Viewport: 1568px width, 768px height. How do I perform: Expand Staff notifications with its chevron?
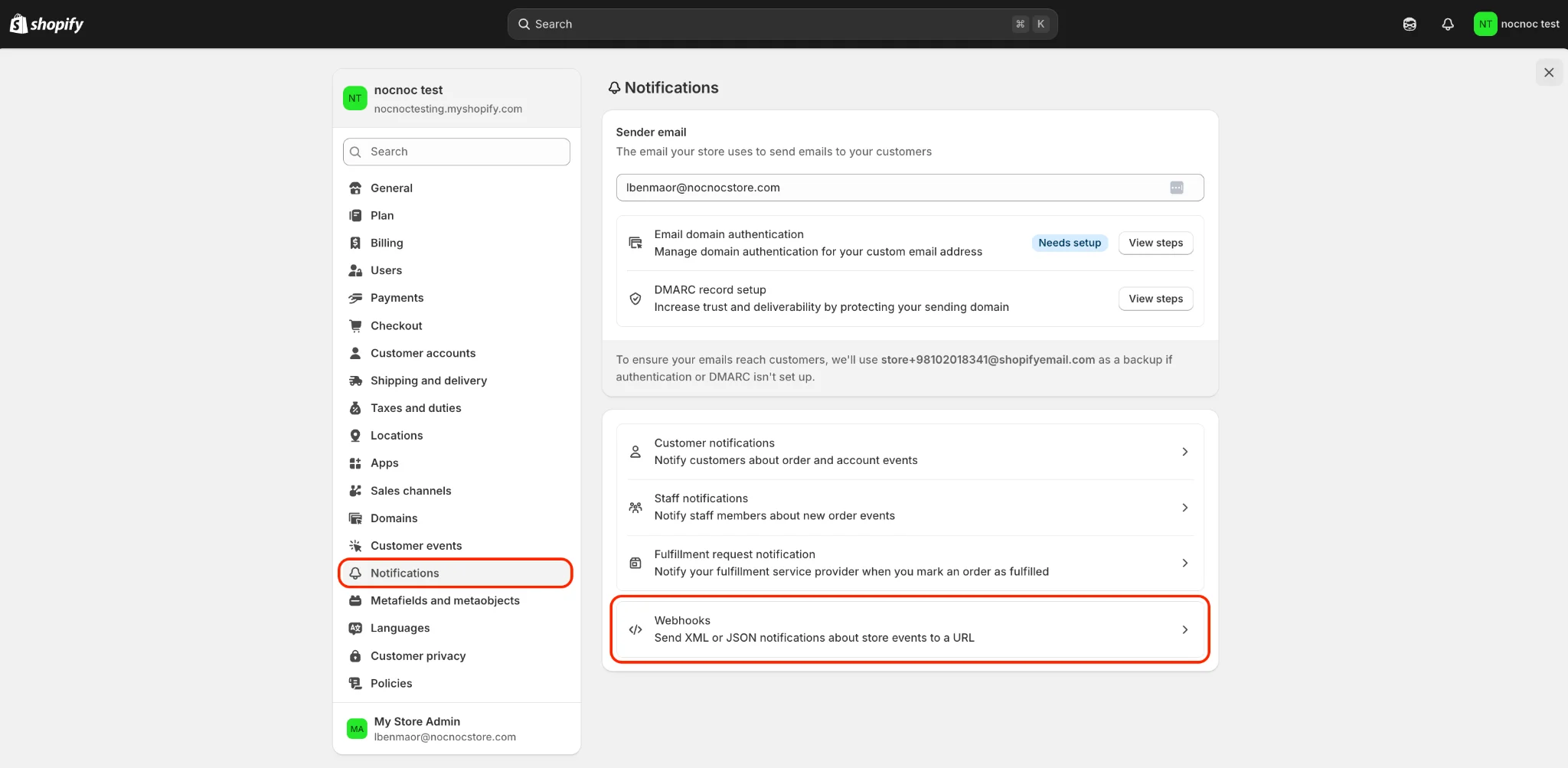[x=1184, y=508]
